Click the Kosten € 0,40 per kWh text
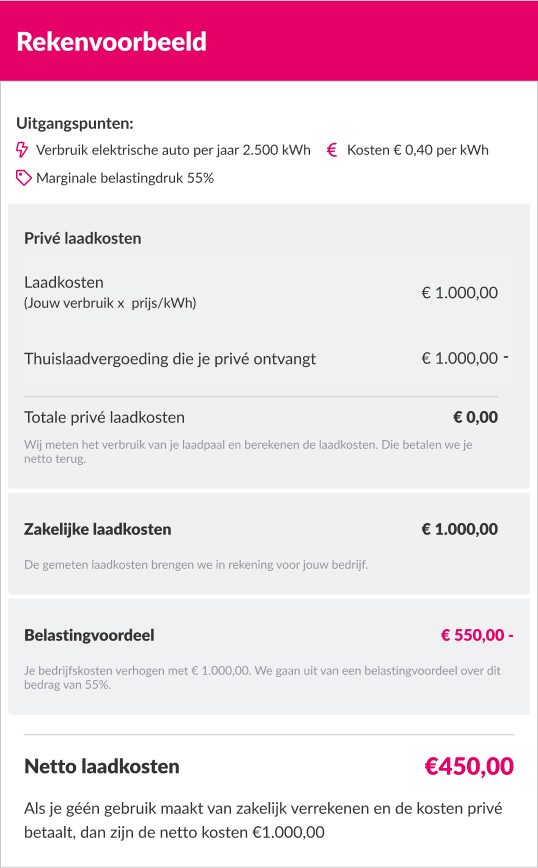Screen dimensions: 538x868 click(x=418, y=150)
